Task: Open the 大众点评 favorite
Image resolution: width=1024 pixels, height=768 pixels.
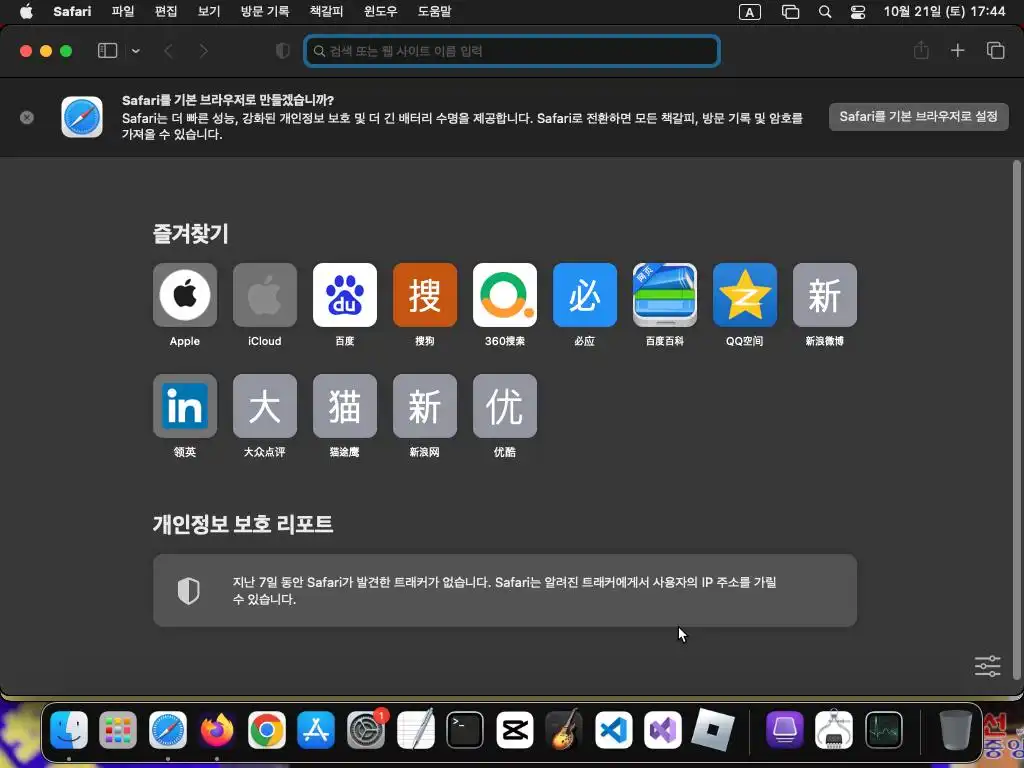Action: click(264, 406)
